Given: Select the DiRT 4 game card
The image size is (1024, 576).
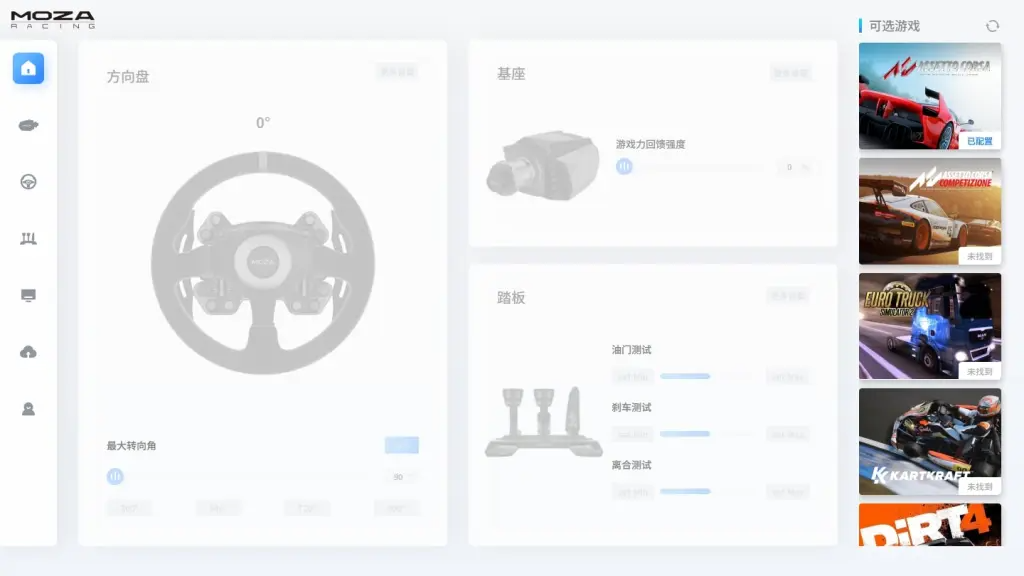Looking at the screenshot, I should point(929,524).
